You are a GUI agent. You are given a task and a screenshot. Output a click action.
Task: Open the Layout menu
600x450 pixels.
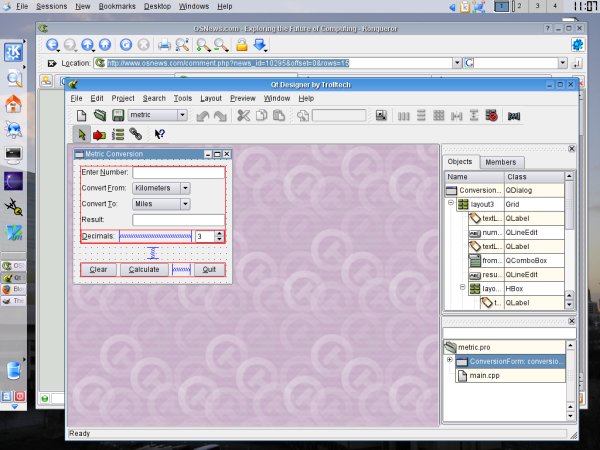coord(211,98)
